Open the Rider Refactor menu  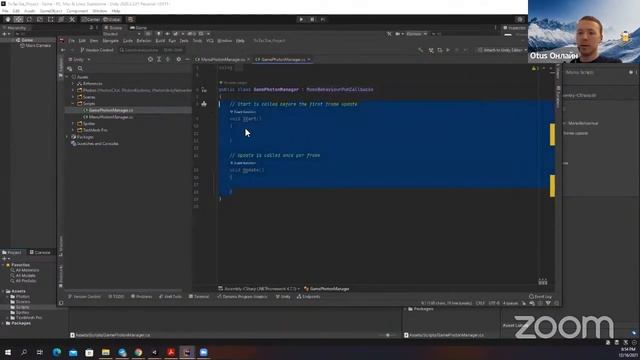(x=144, y=41)
